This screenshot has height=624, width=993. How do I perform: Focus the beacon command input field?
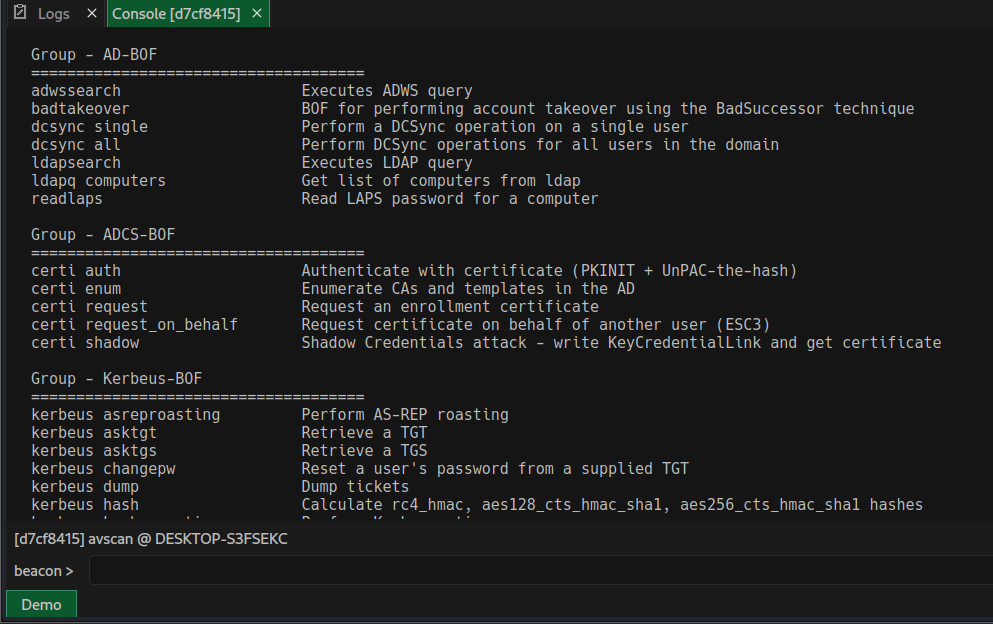point(541,571)
